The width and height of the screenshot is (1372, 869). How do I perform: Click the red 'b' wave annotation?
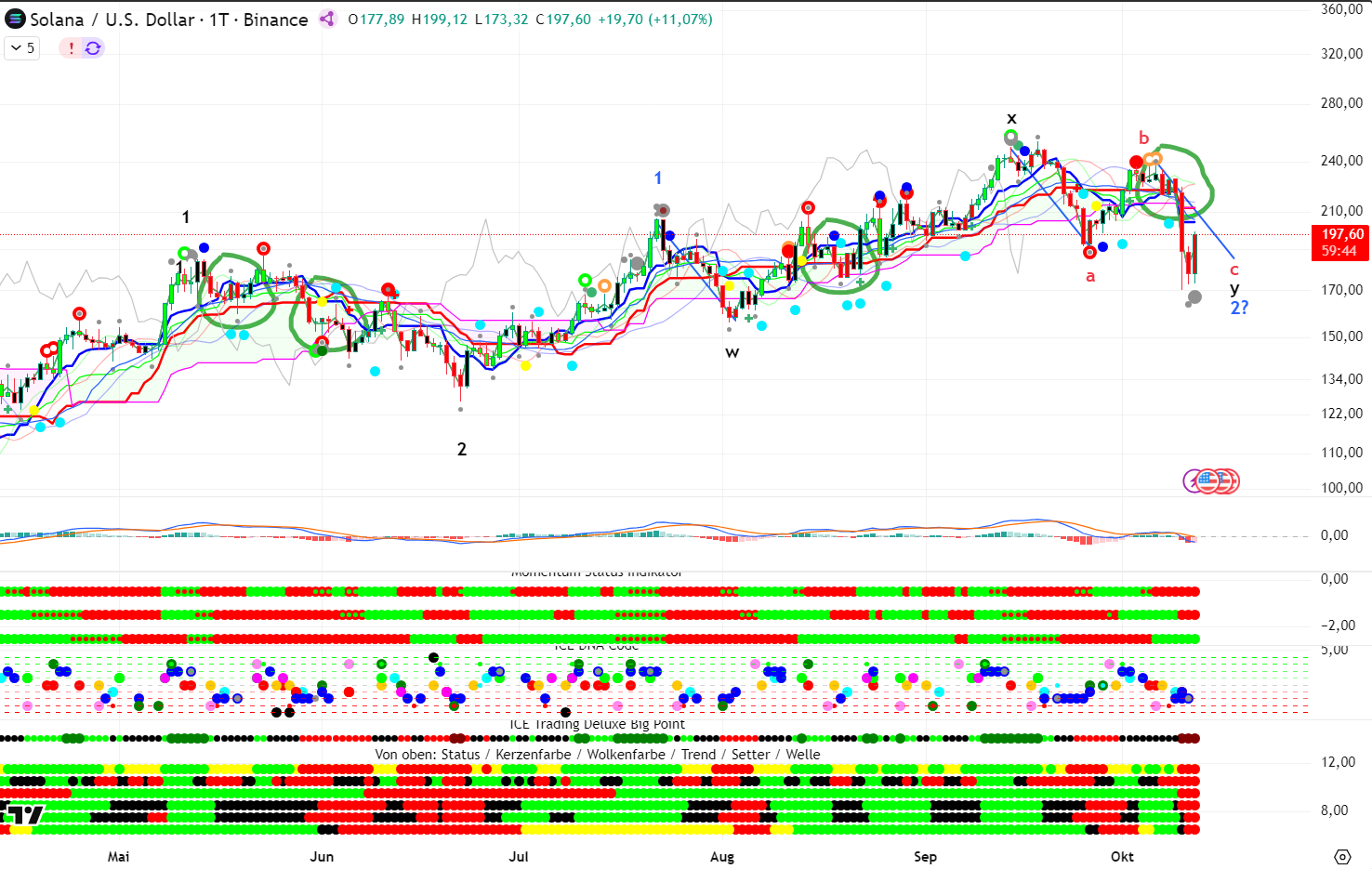pos(1143,138)
